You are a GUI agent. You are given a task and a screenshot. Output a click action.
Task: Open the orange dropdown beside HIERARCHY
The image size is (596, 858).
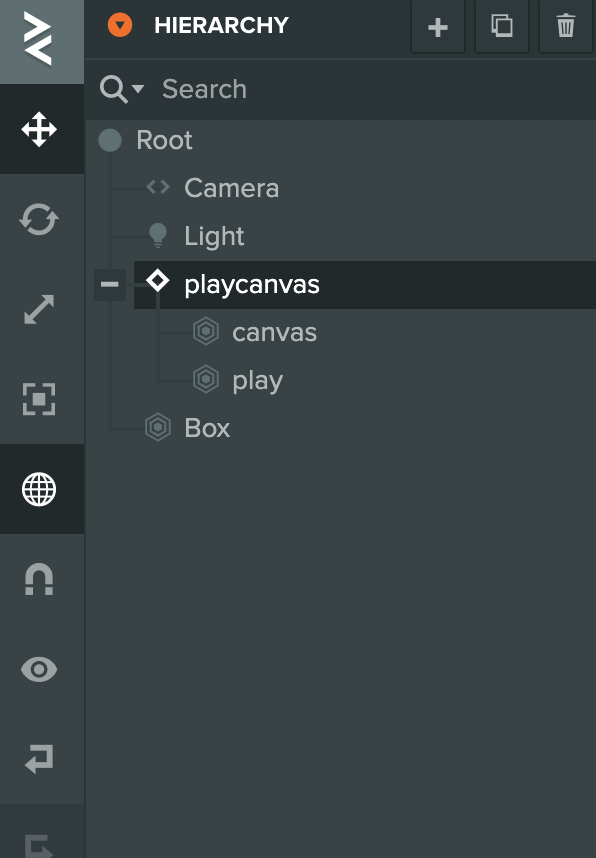coord(121,26)
